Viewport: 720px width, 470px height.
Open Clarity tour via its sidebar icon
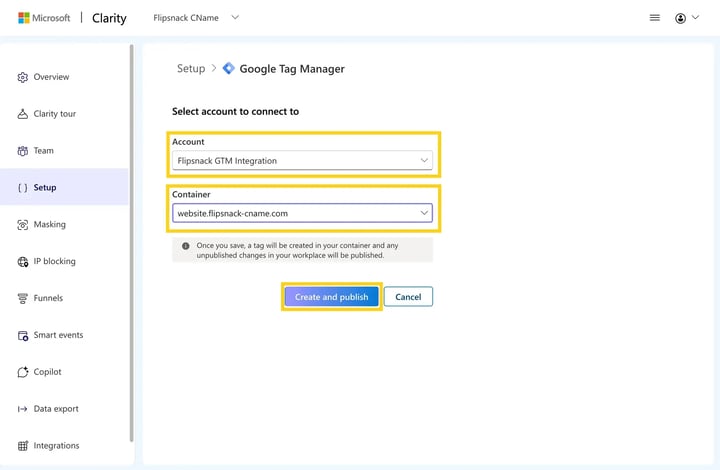[x=22, y=114]
